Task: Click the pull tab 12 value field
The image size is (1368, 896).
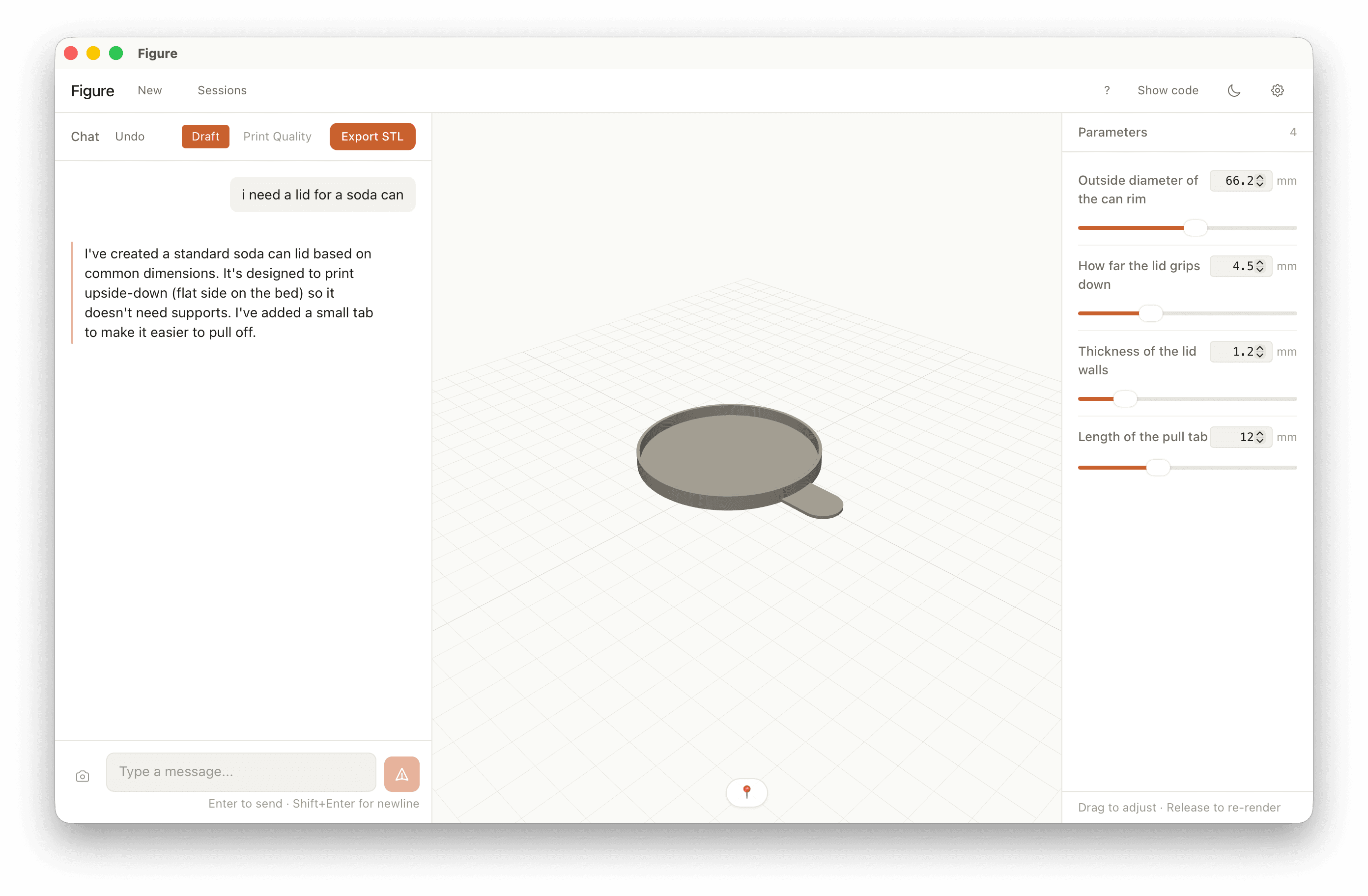Action: [1240, 437]
